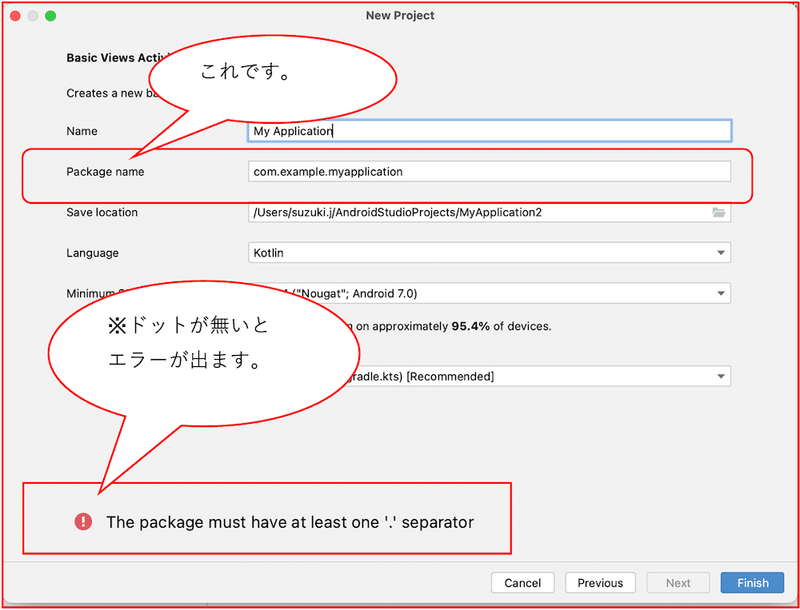Open the build configuration language dropdown

point(490,376)
